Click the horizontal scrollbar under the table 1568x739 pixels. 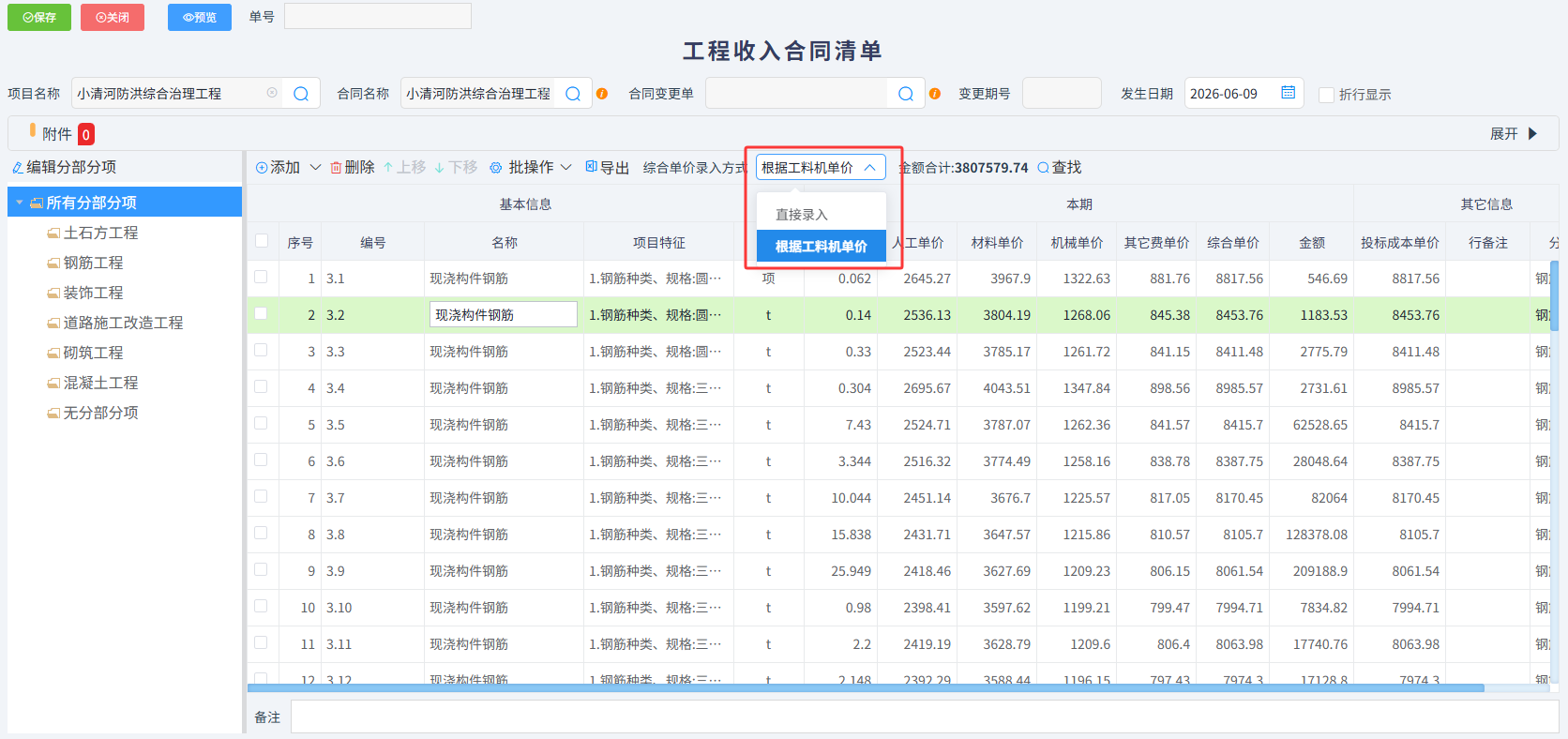tap(866, 688)
